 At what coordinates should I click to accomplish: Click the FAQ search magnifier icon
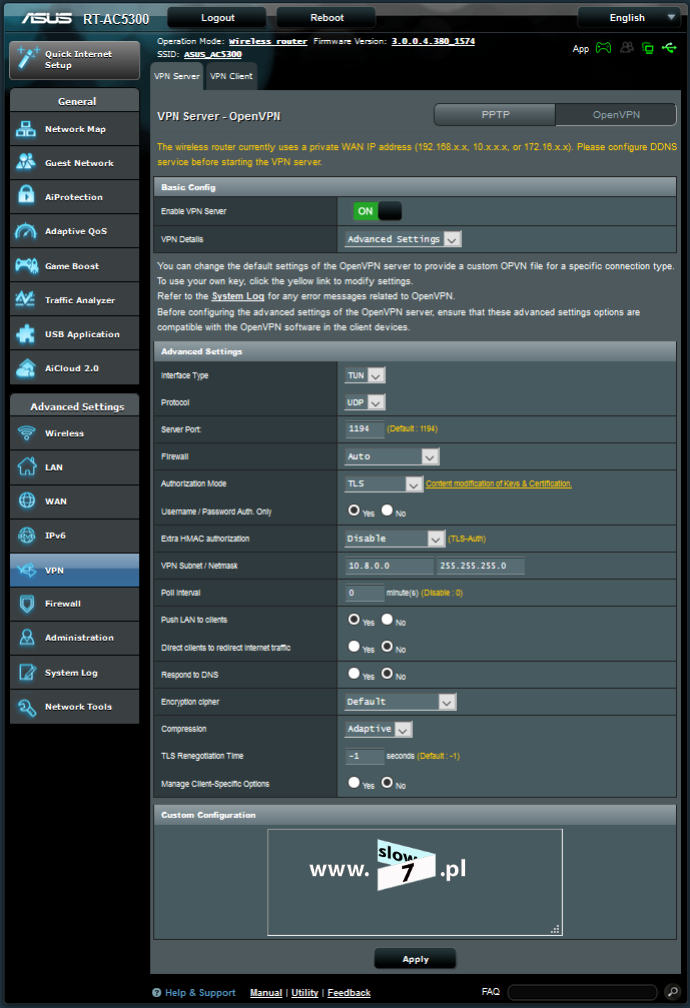(672, 992)
